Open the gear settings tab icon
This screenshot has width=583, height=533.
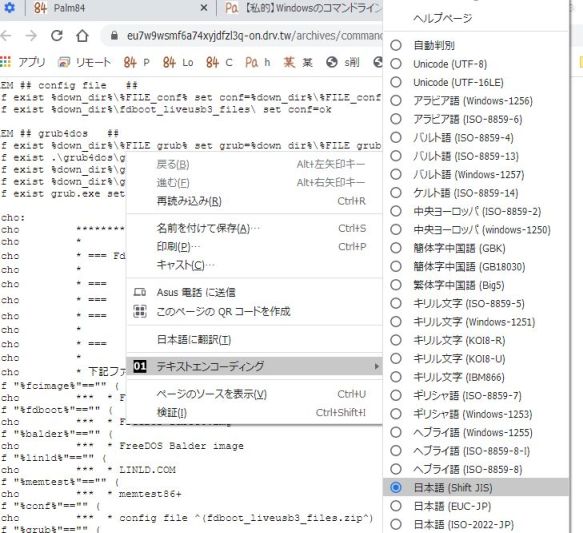tap(9, 7)
